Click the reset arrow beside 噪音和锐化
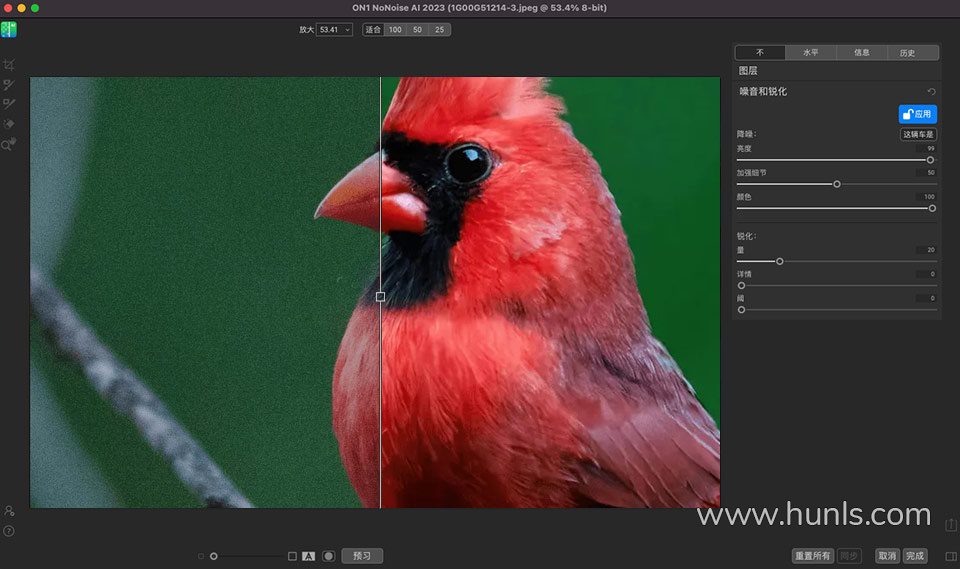960x569 pixels. 931,92
